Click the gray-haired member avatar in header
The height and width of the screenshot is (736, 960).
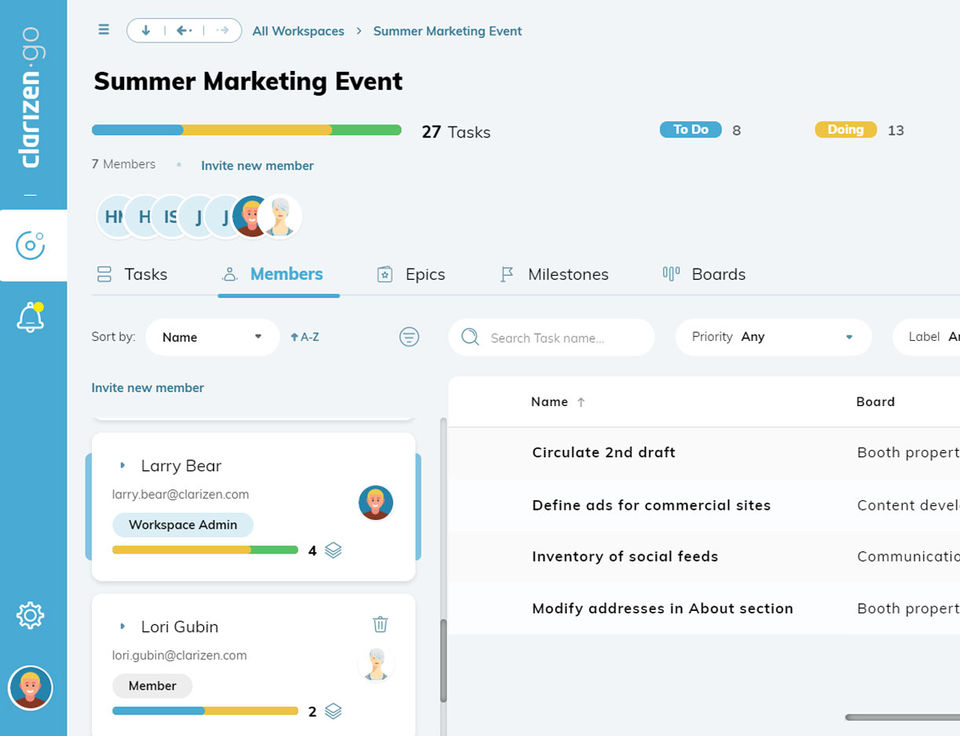(x=280, y=216)
